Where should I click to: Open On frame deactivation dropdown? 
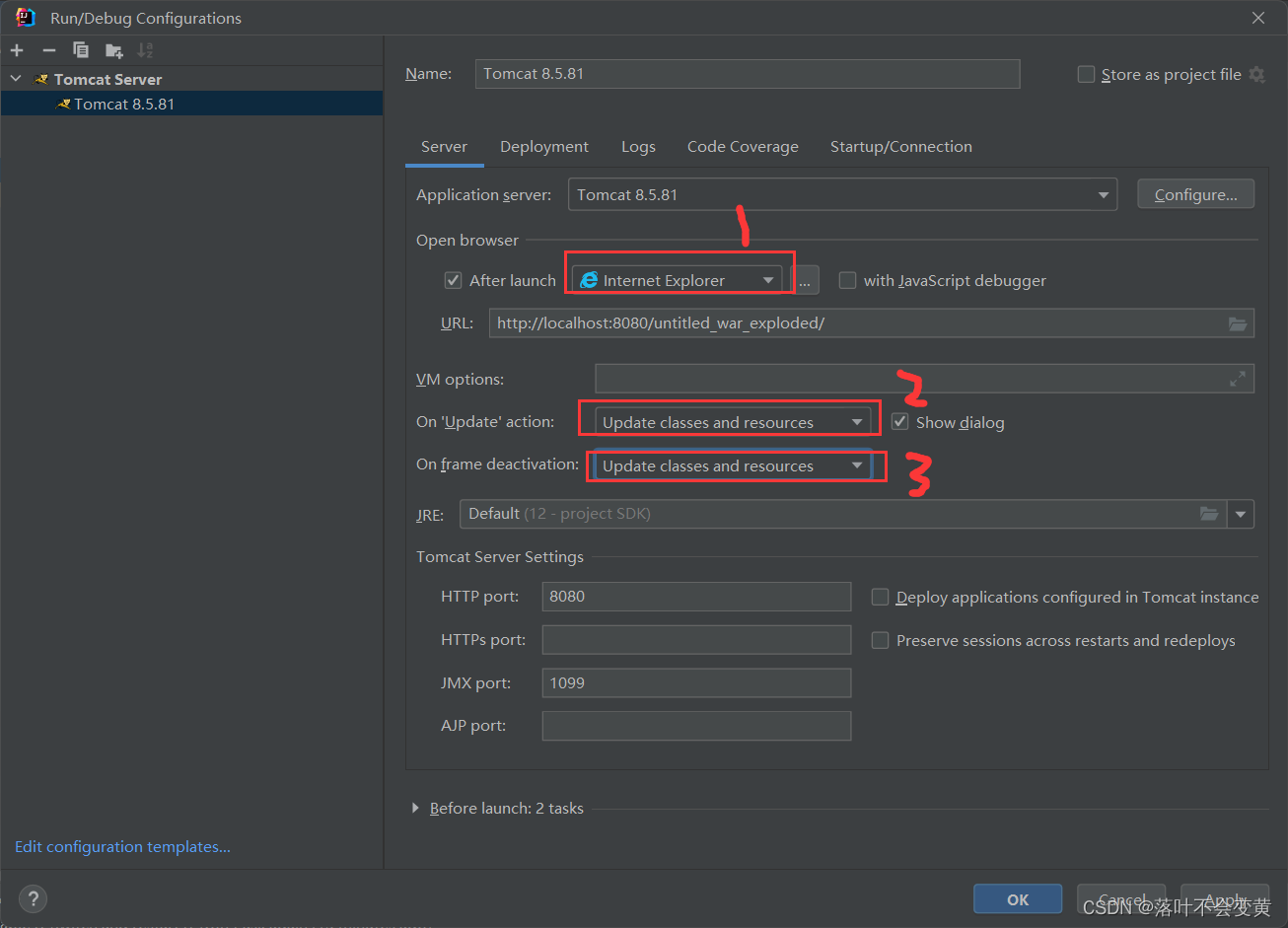pos(734,465)
